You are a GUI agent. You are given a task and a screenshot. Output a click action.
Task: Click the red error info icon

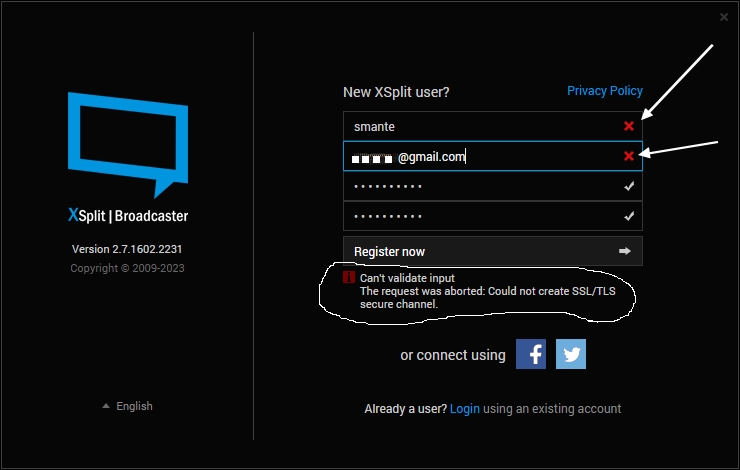349,277
